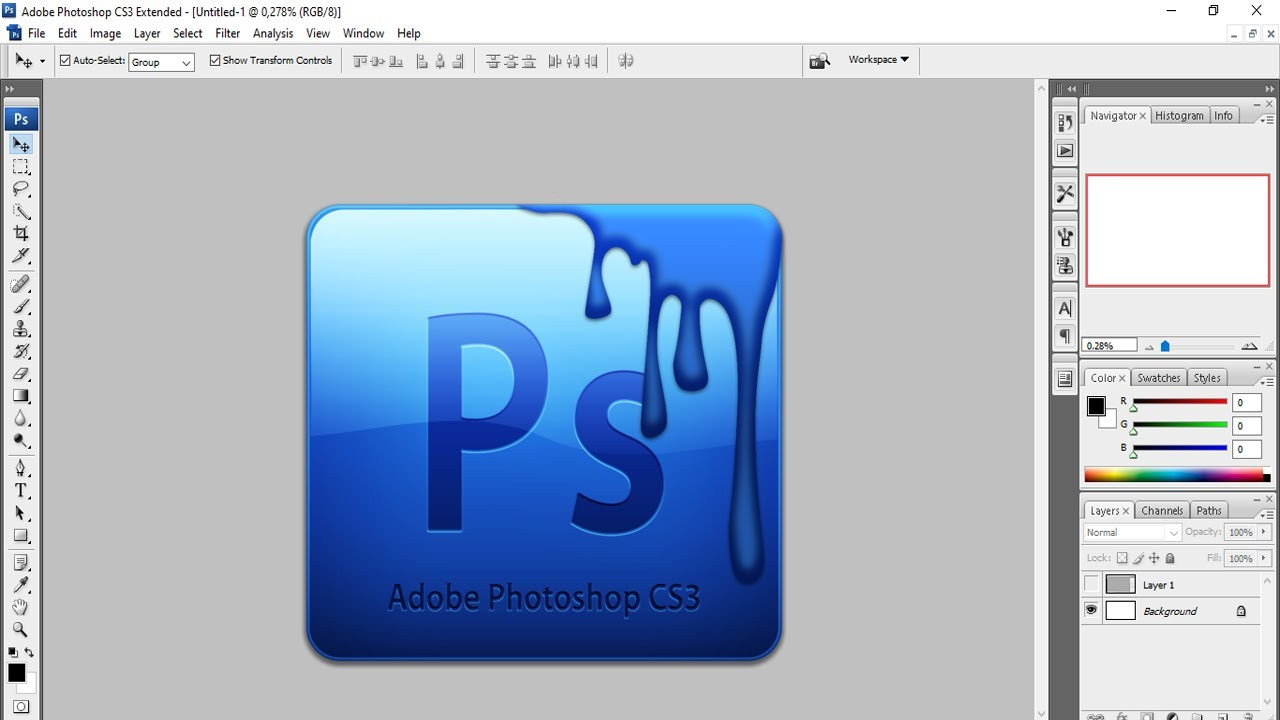Open the History panel icon in dock
The width and height of the screenshot is (1280, 720).
click(1065, 122)
